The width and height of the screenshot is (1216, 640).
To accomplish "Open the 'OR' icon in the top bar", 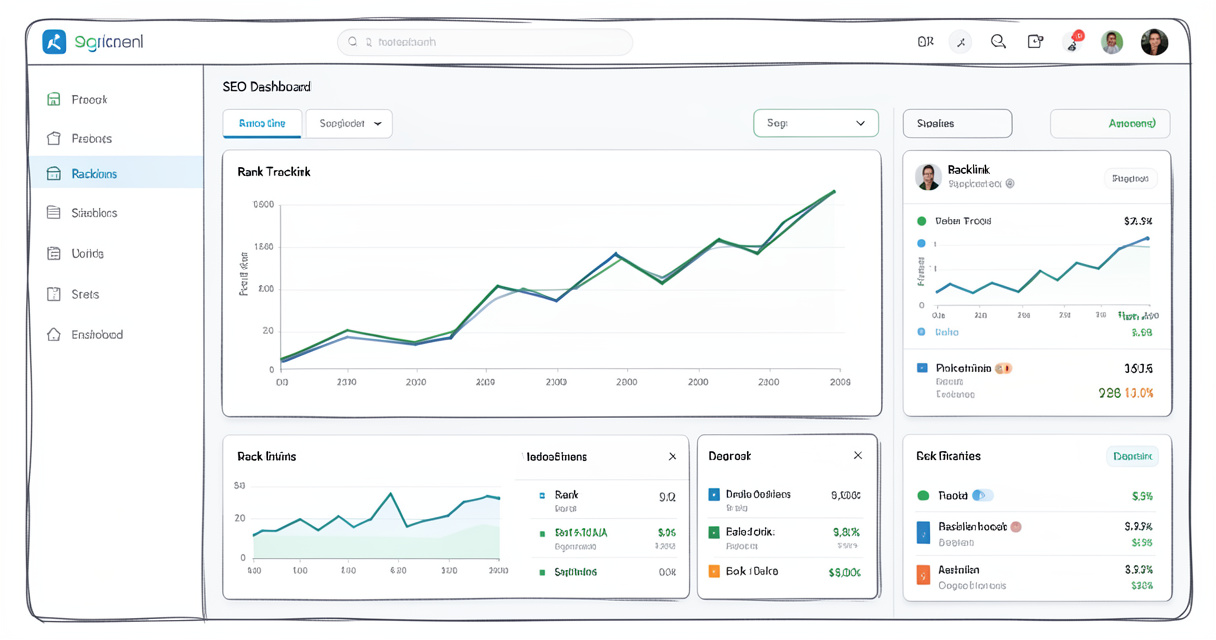I will click(925, 42).
